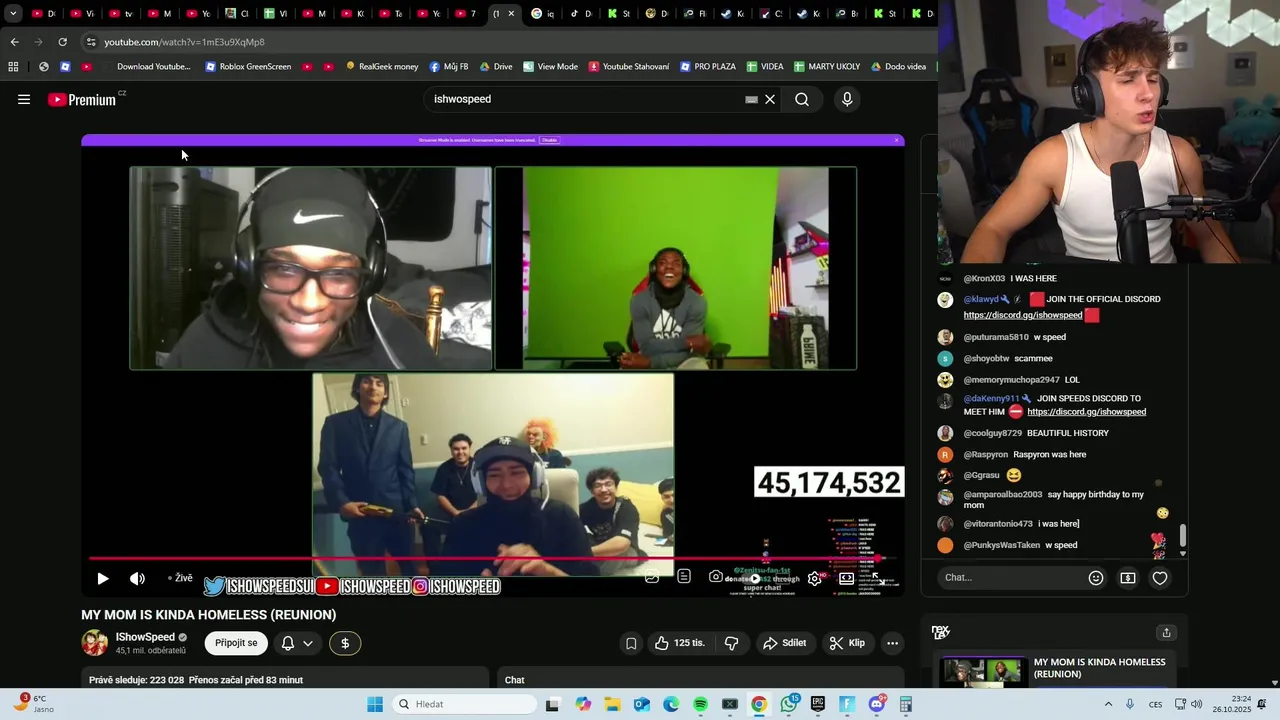Open the Youtube Stahovaní bookmark

point(629,67)
